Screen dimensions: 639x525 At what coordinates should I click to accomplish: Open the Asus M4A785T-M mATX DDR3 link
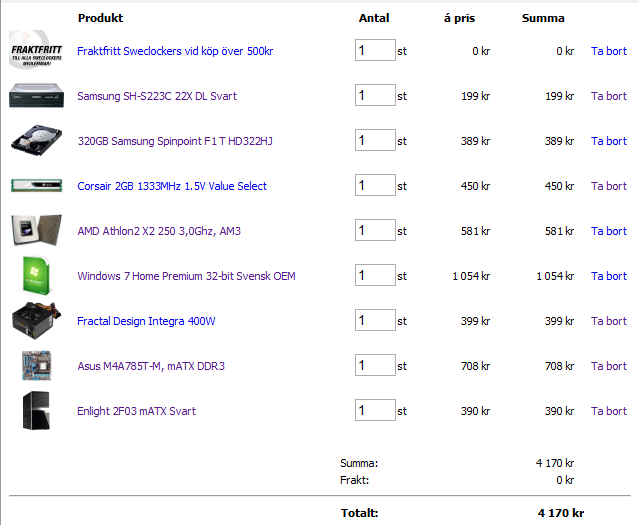(151, 366)
